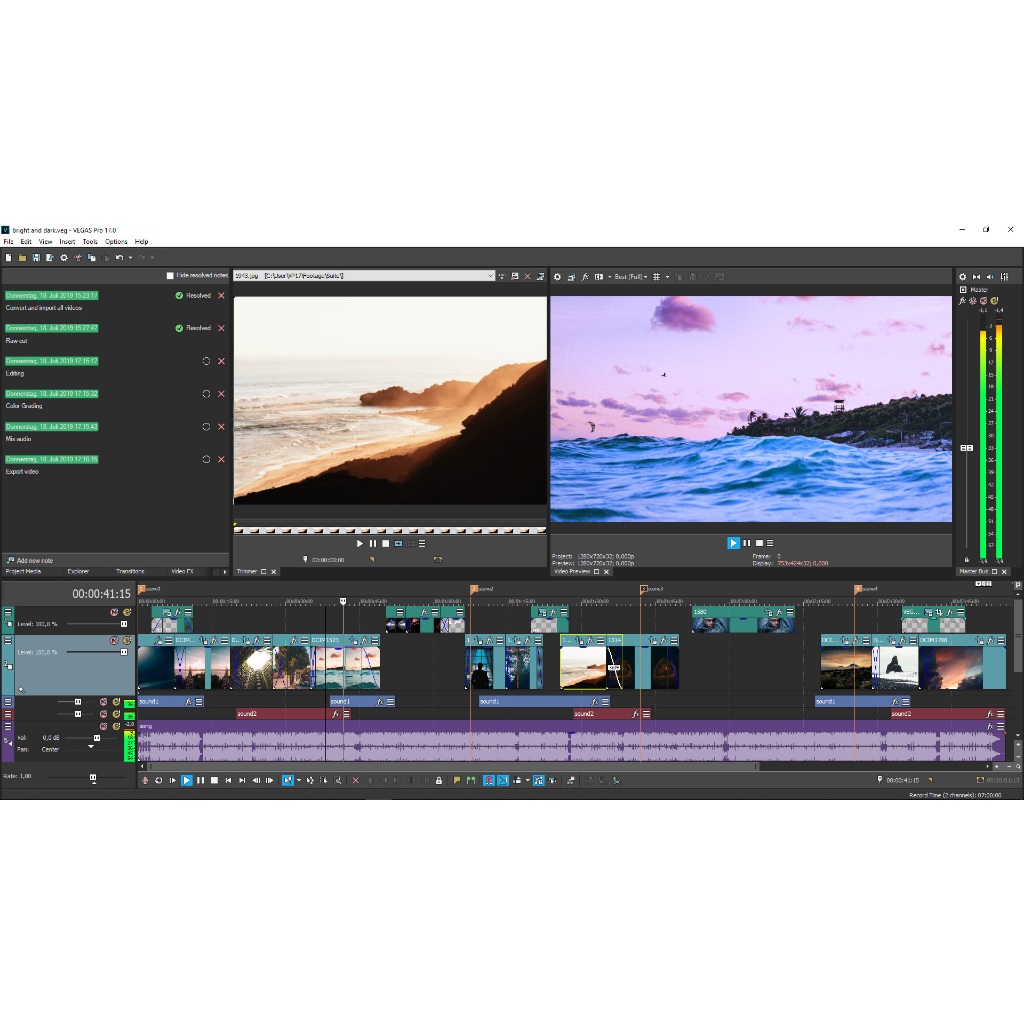
Task: Tick the Hide resolved notes checkbox
Action: (170, 276)
